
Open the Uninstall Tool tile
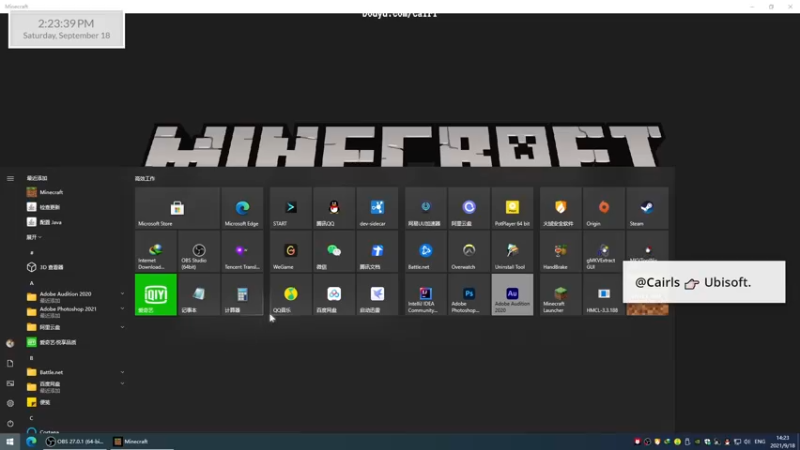[x=512, y=251]
